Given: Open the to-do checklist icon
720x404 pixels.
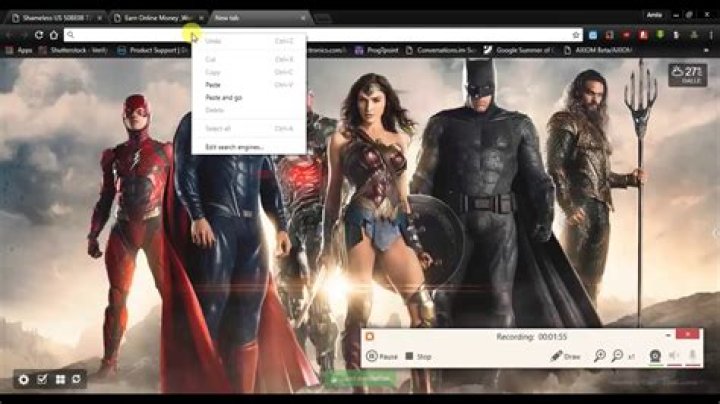Looking at the screenshot, I should [x=42, y=379].
